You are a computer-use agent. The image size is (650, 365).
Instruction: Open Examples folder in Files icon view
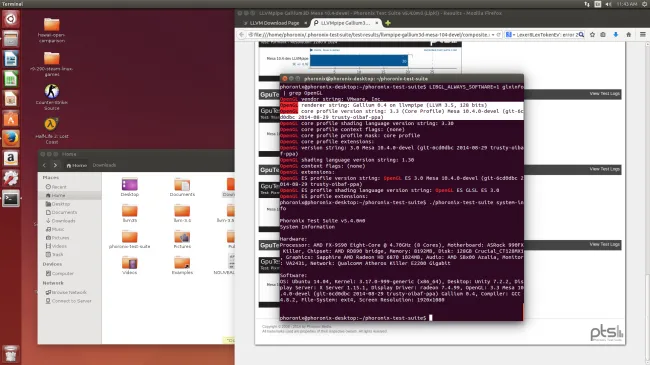(x=182, y=265)
